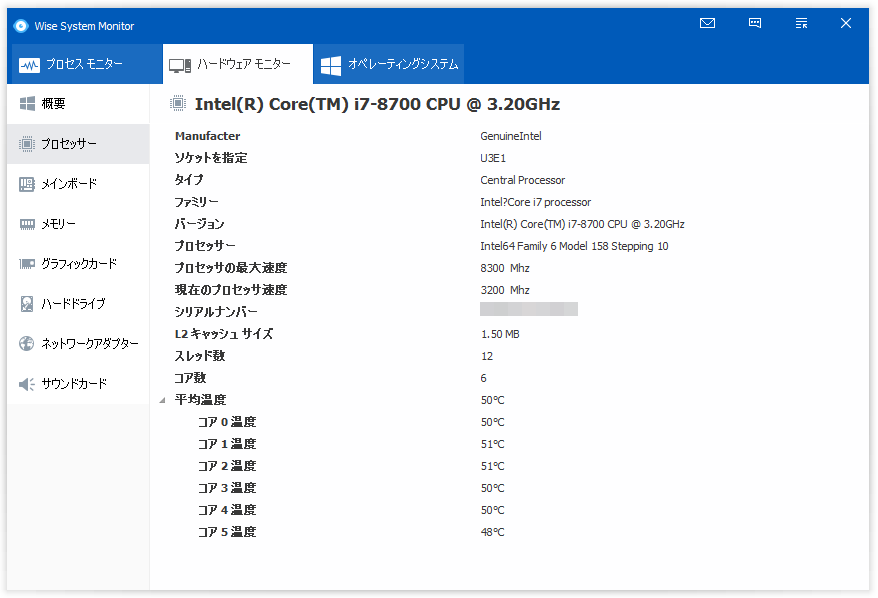Click the CPU chip icon beside the heading

[x=178, y=104]
